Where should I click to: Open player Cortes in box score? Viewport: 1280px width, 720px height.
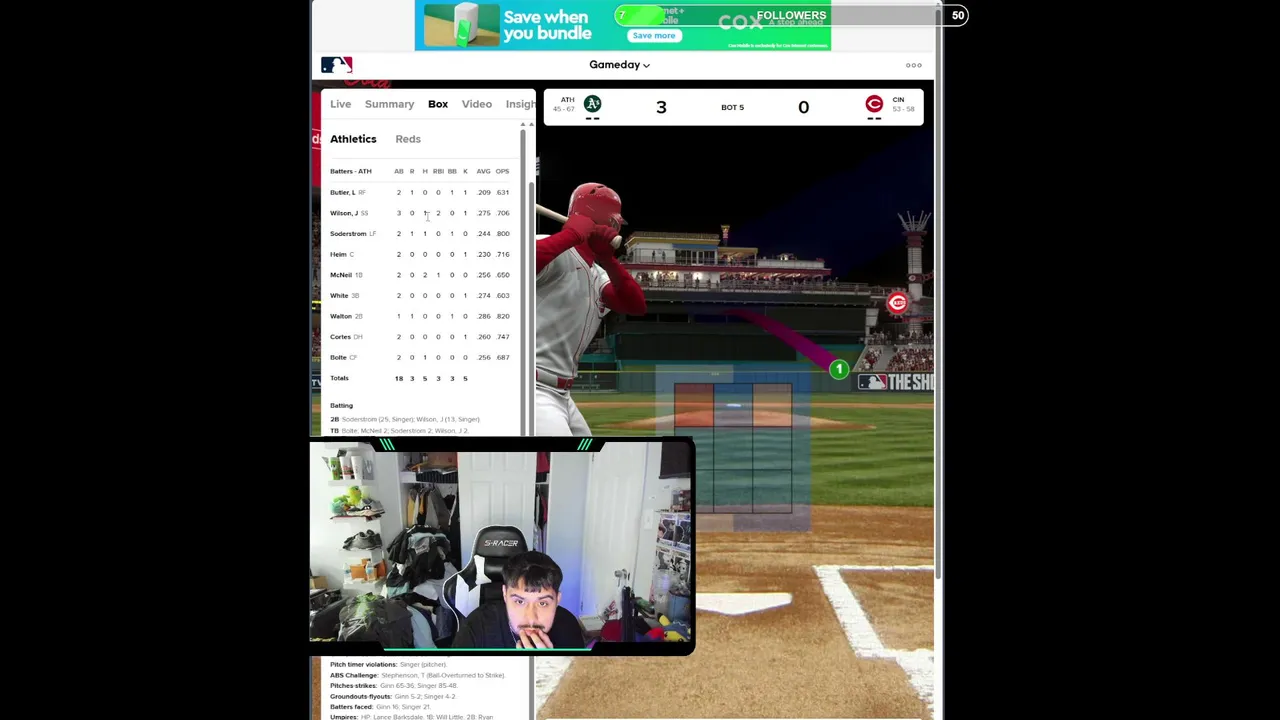tap(340, 337)
